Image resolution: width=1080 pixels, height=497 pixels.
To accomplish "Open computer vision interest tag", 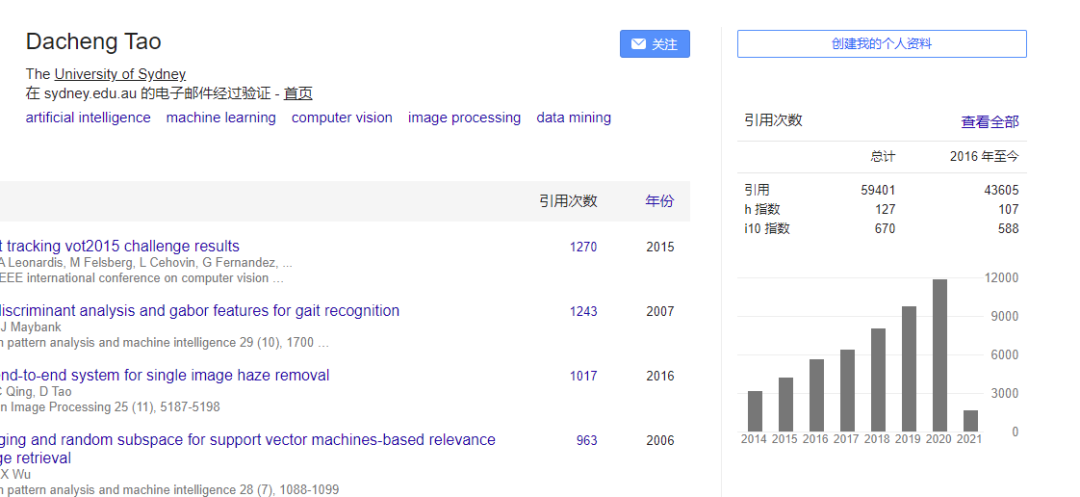I will pos(342,118).
